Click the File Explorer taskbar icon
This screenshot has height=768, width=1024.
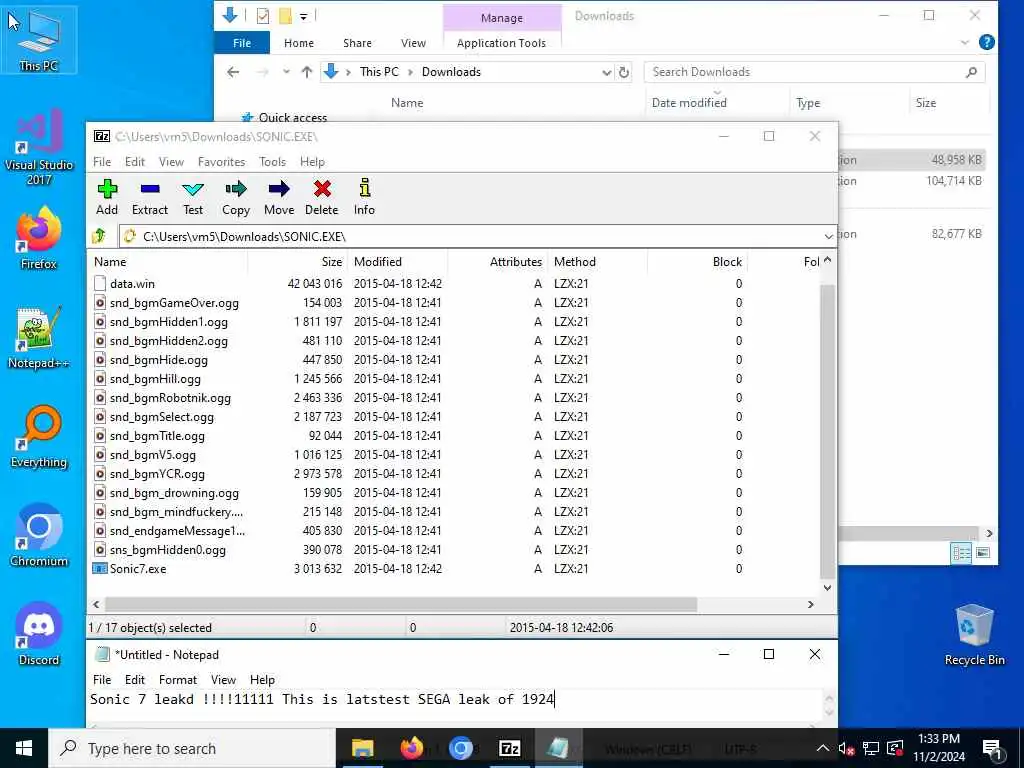362,748
